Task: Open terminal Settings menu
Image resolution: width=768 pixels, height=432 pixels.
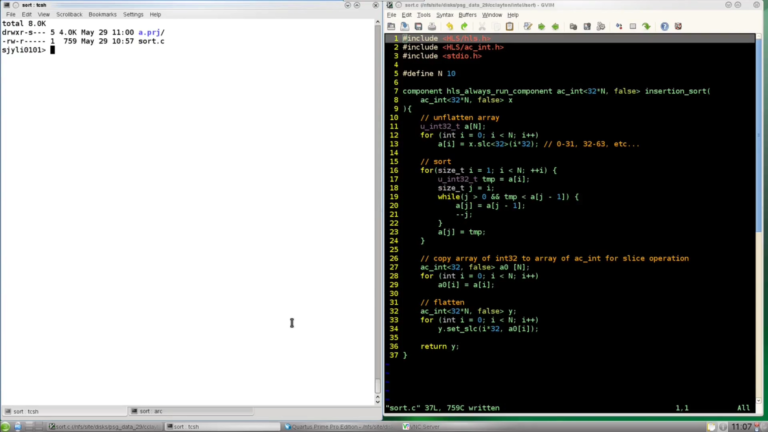Action: point(133,14)
